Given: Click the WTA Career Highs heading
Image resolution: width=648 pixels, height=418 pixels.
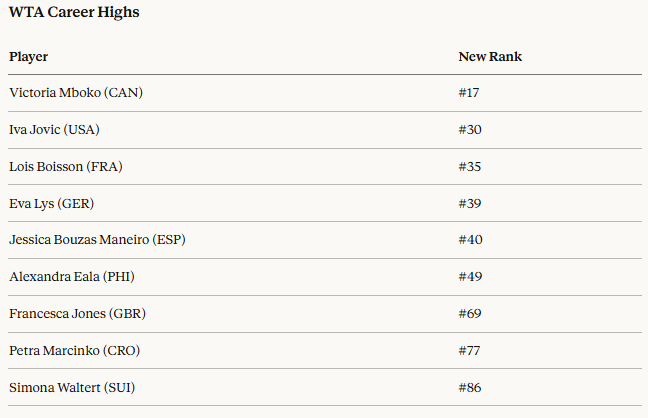Looking at the screenshot, I should [x=74, y=13].
